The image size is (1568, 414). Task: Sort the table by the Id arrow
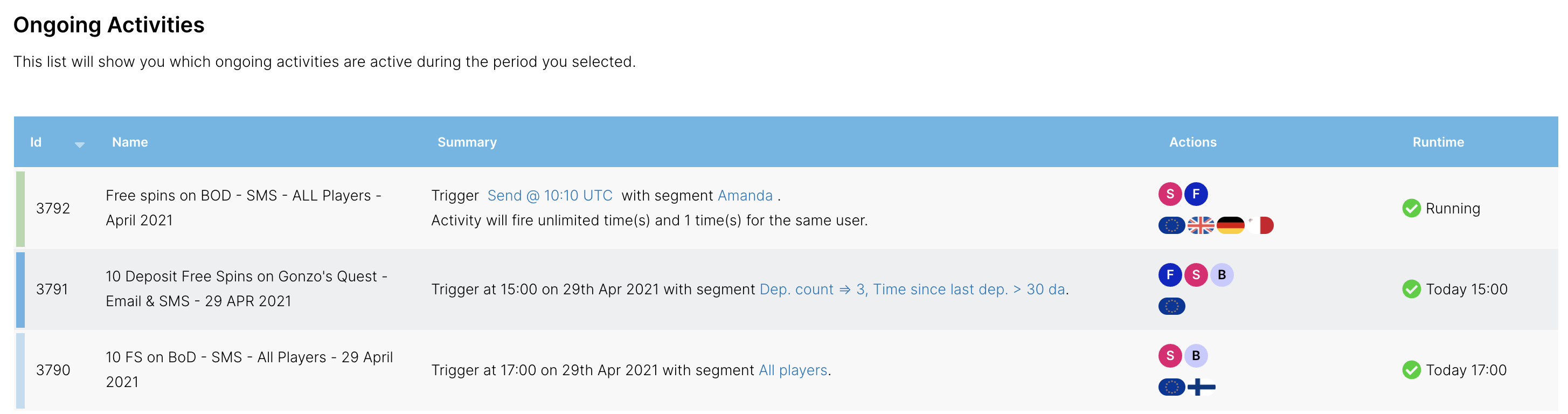(79, 144)
